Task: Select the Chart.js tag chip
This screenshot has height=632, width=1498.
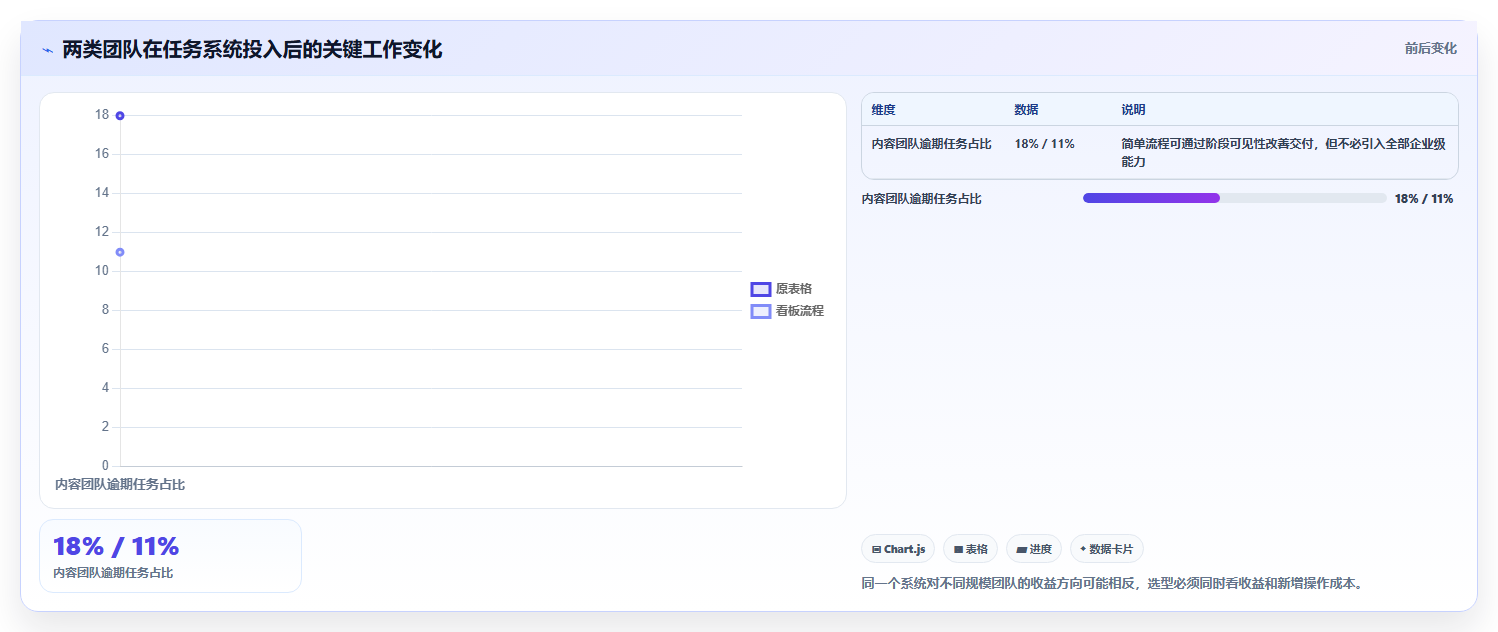Action: [x=898, y=549]
